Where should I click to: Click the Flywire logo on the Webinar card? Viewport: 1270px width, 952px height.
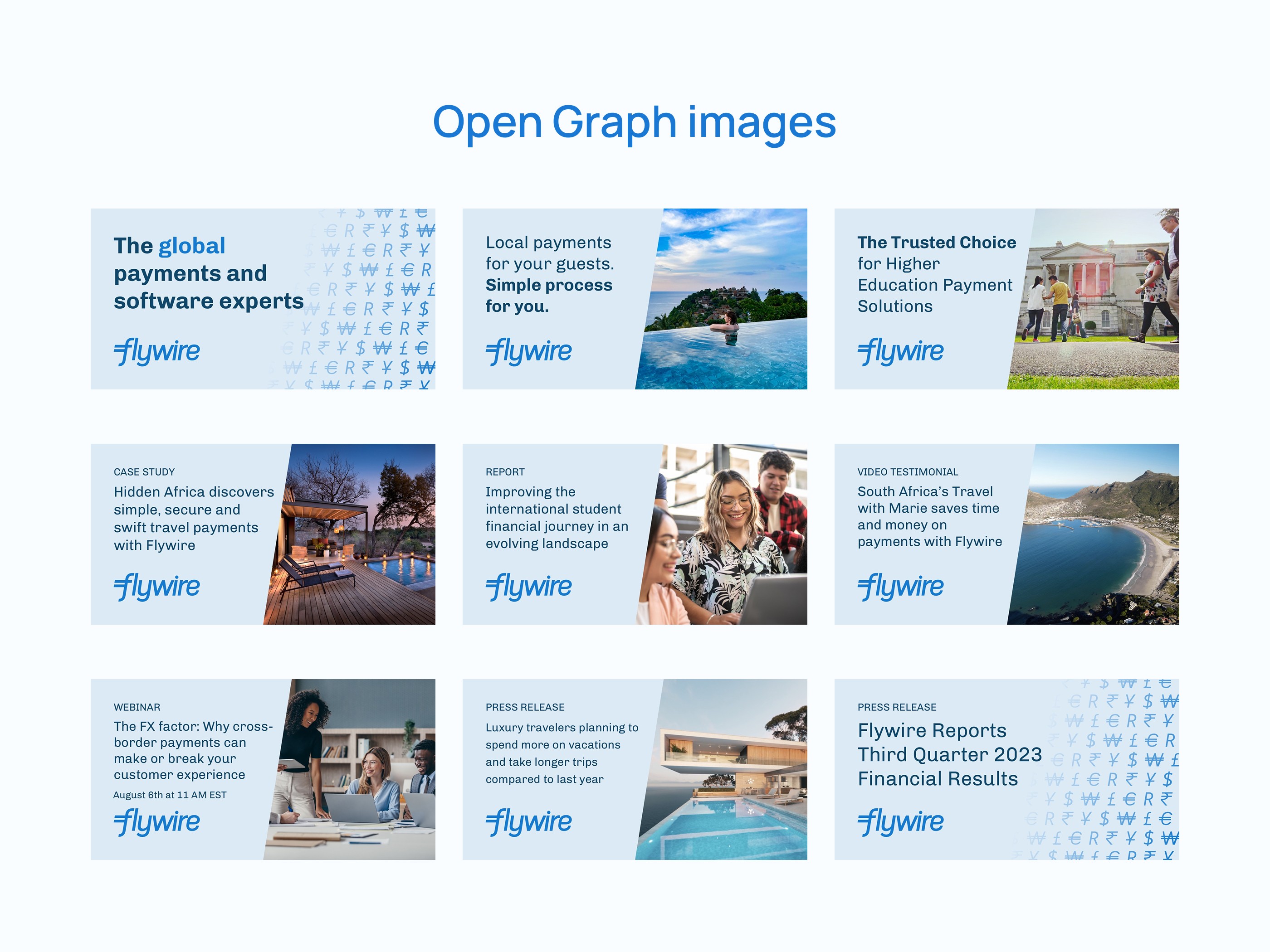pos(157,822)
